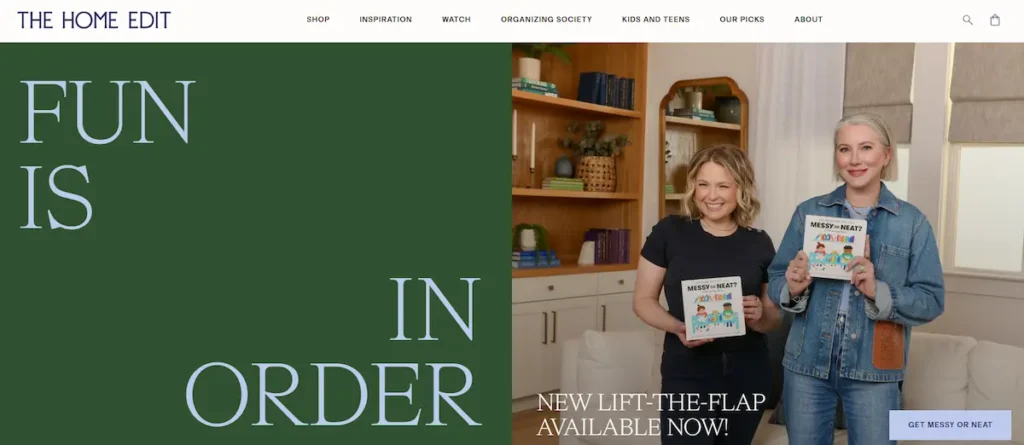Open the Inspiration menu

(385, 20)
